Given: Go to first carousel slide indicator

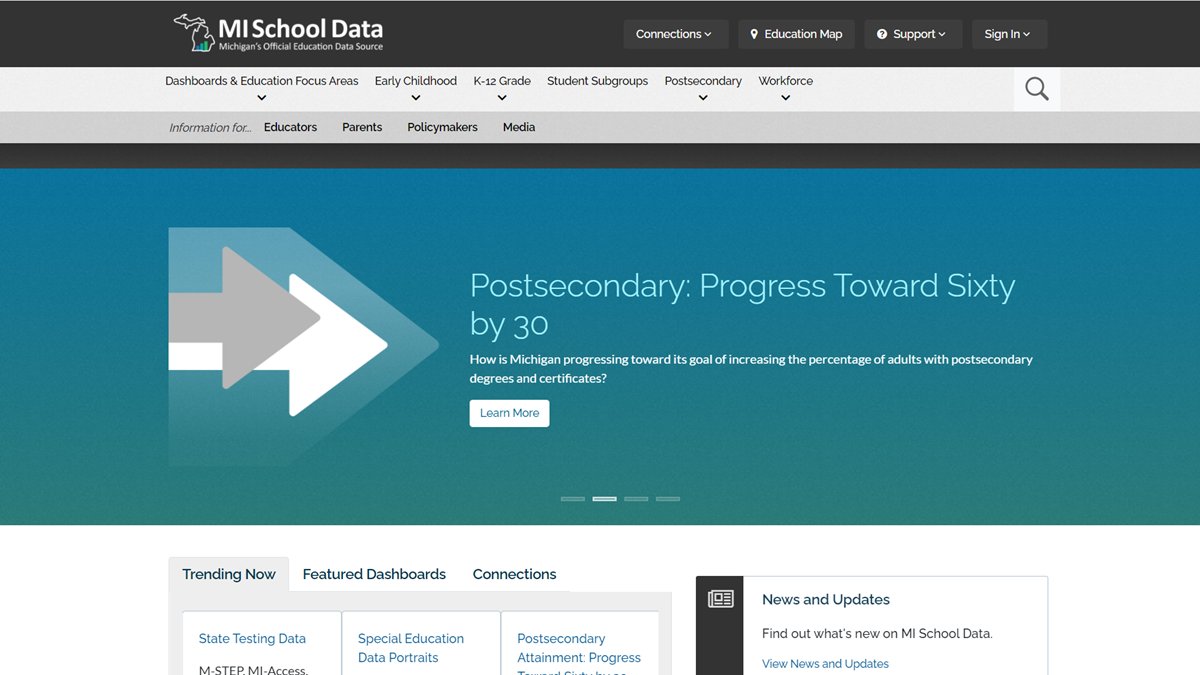Looking at the screenshot, I should pos(573,498).
